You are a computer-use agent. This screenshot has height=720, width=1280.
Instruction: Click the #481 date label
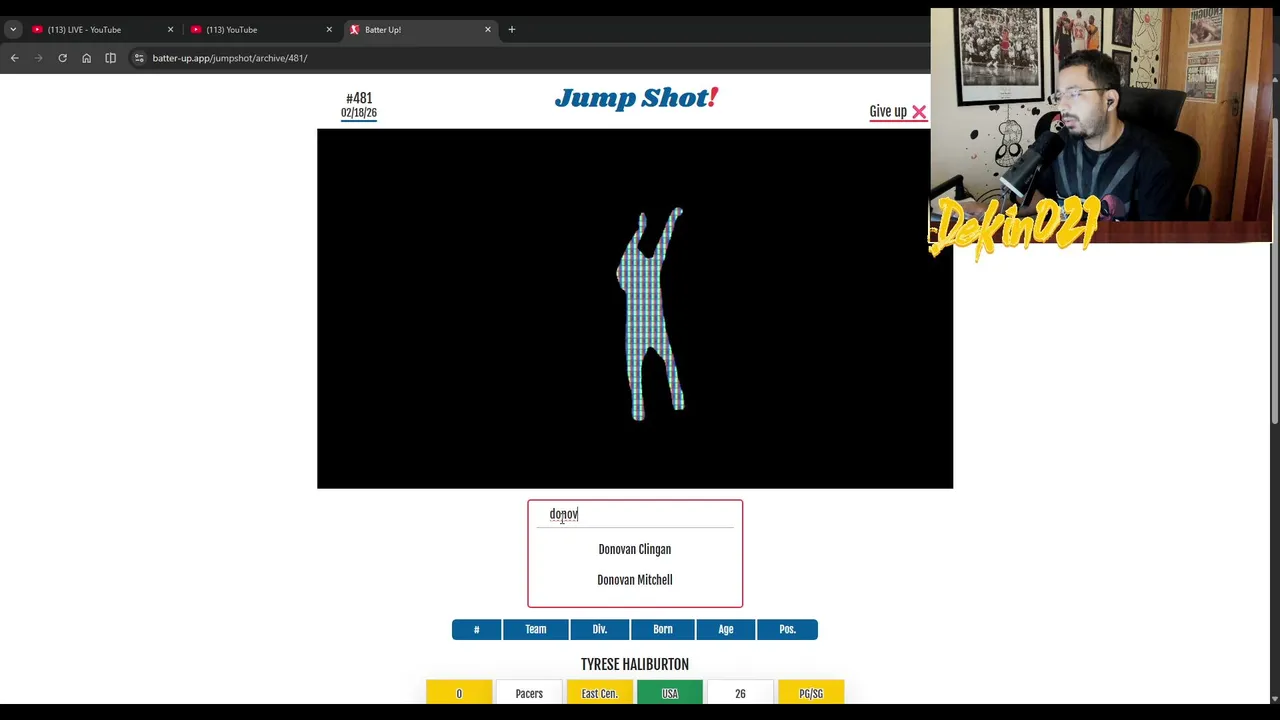point(359,105)
